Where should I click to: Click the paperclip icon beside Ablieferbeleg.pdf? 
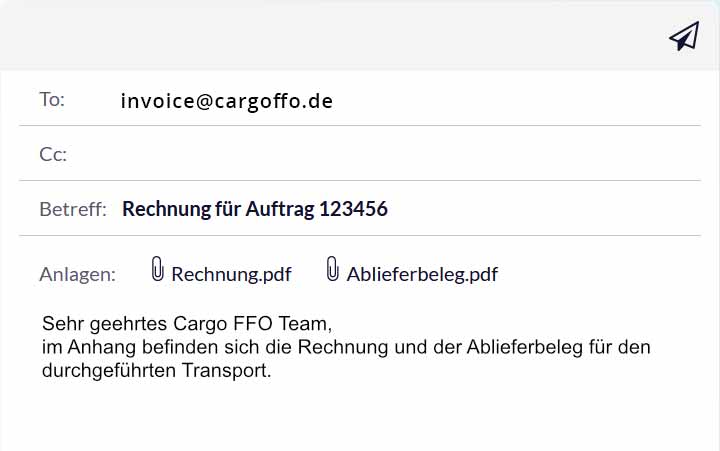tap(333, 269)
